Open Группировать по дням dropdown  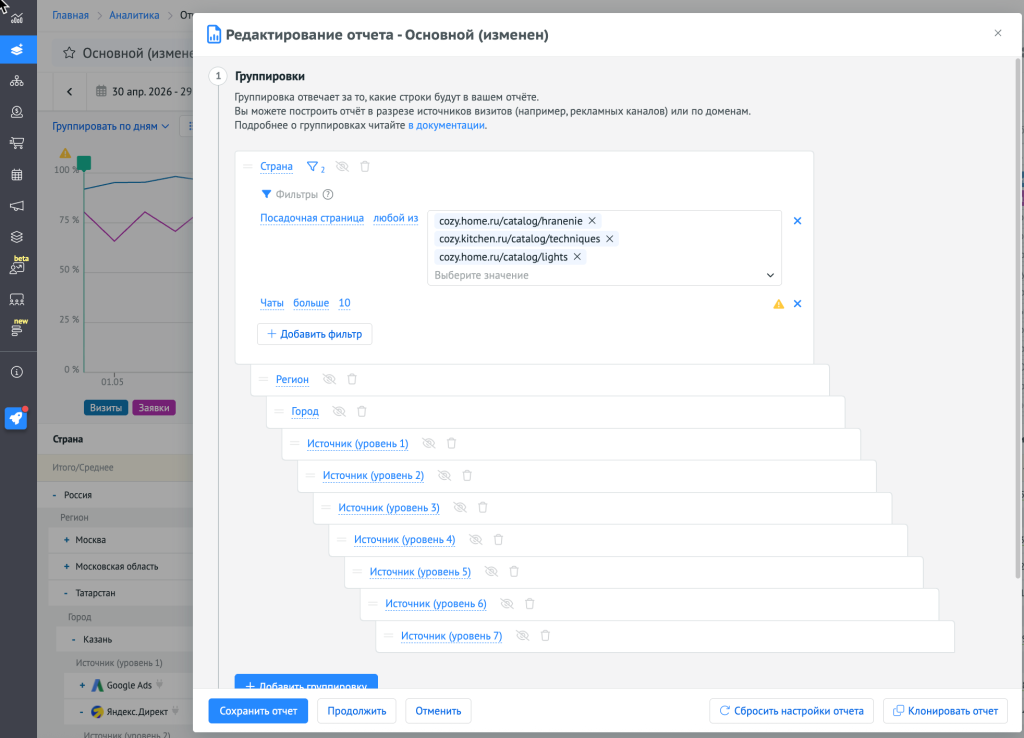point(110,126)
